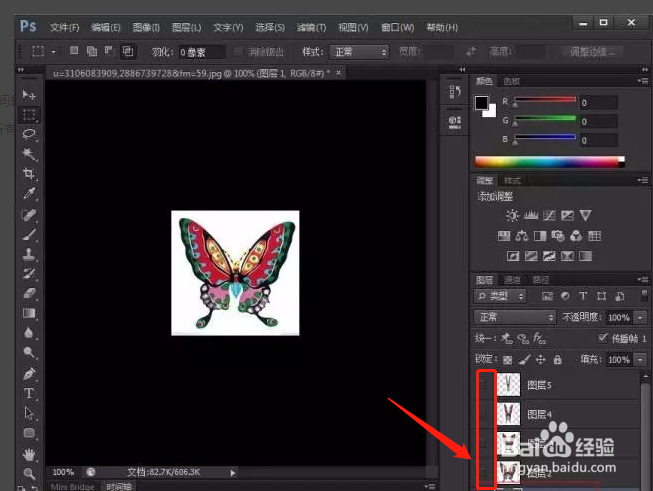Add a Color Balance adjustment (scales icon)
Screen dimensions: 653x491
tap(522, 236)
